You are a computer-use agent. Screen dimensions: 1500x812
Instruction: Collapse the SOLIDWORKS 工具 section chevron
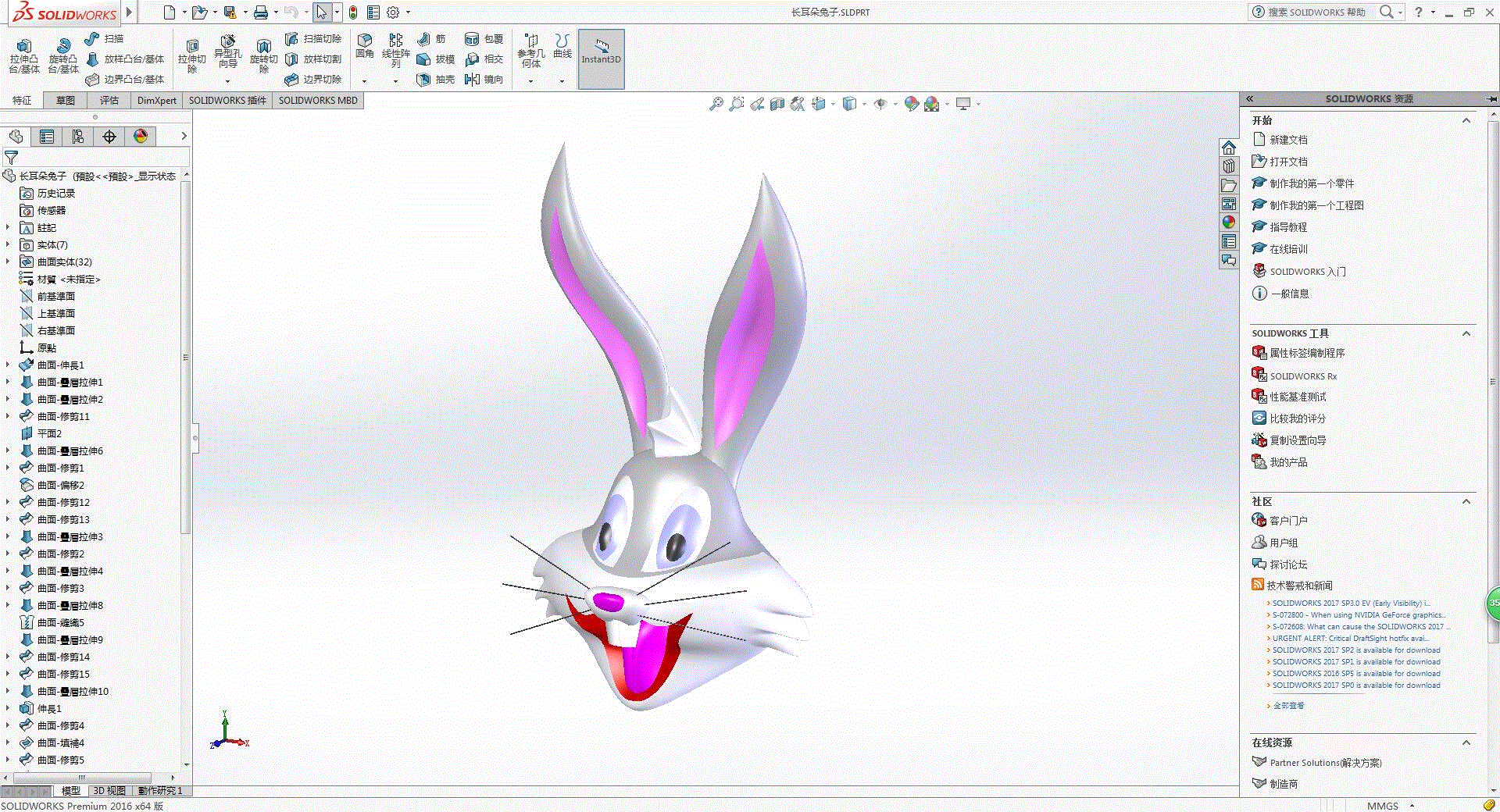(1466, 333)
